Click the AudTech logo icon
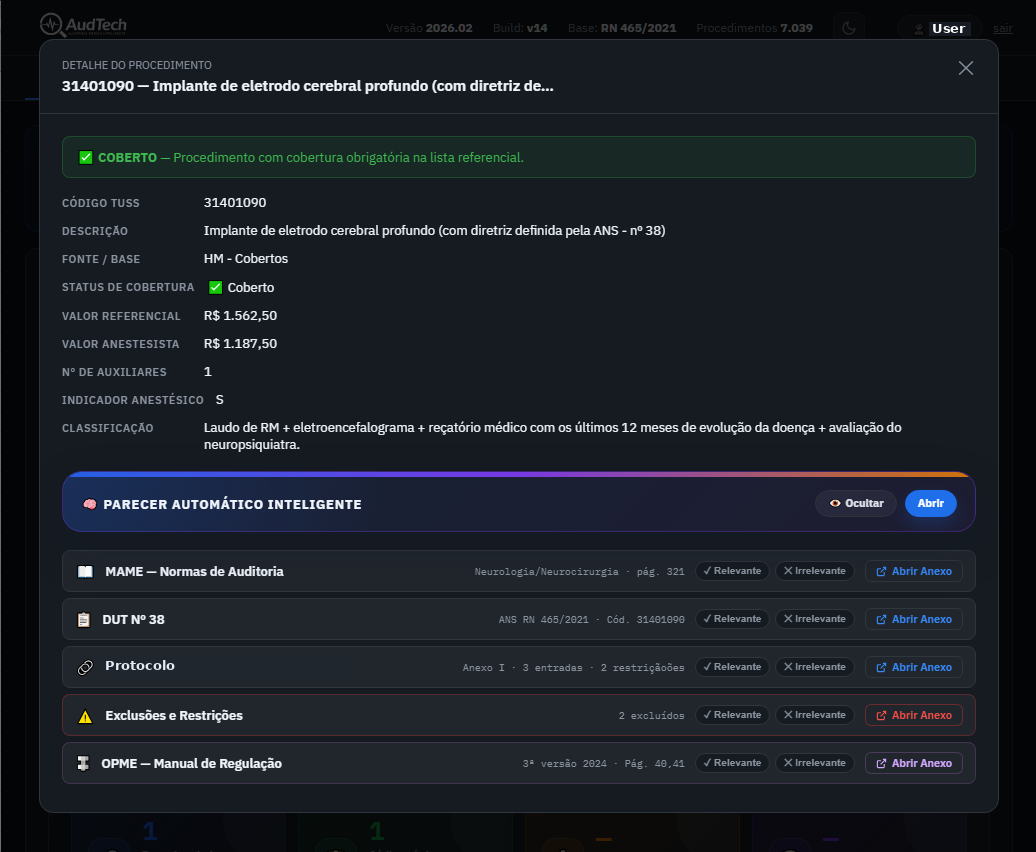This screenshot has width=1036, height=852. tap(52, 25)
